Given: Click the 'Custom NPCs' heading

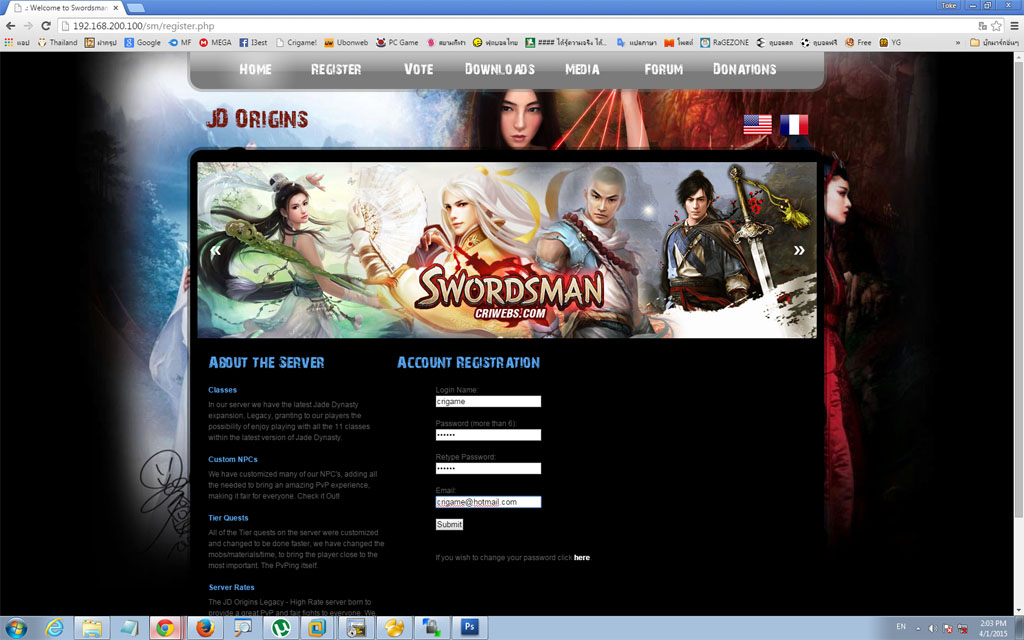Looking at the screenshot, I should coord(233,460).
